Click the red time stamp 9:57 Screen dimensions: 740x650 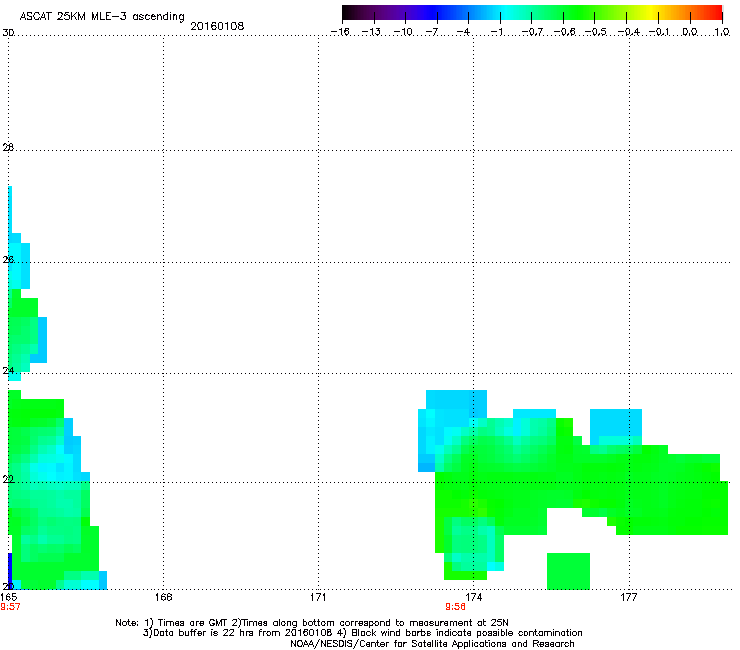coord(10,607)
